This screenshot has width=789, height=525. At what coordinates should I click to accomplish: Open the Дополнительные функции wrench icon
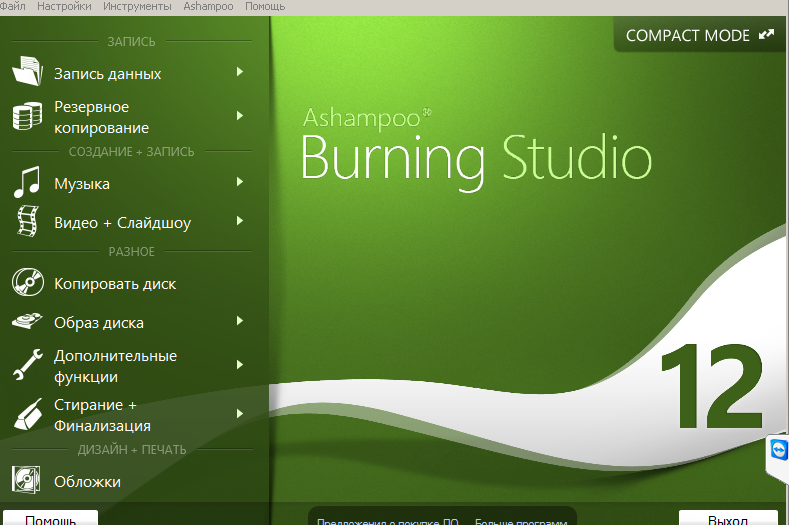coord(28,364)
